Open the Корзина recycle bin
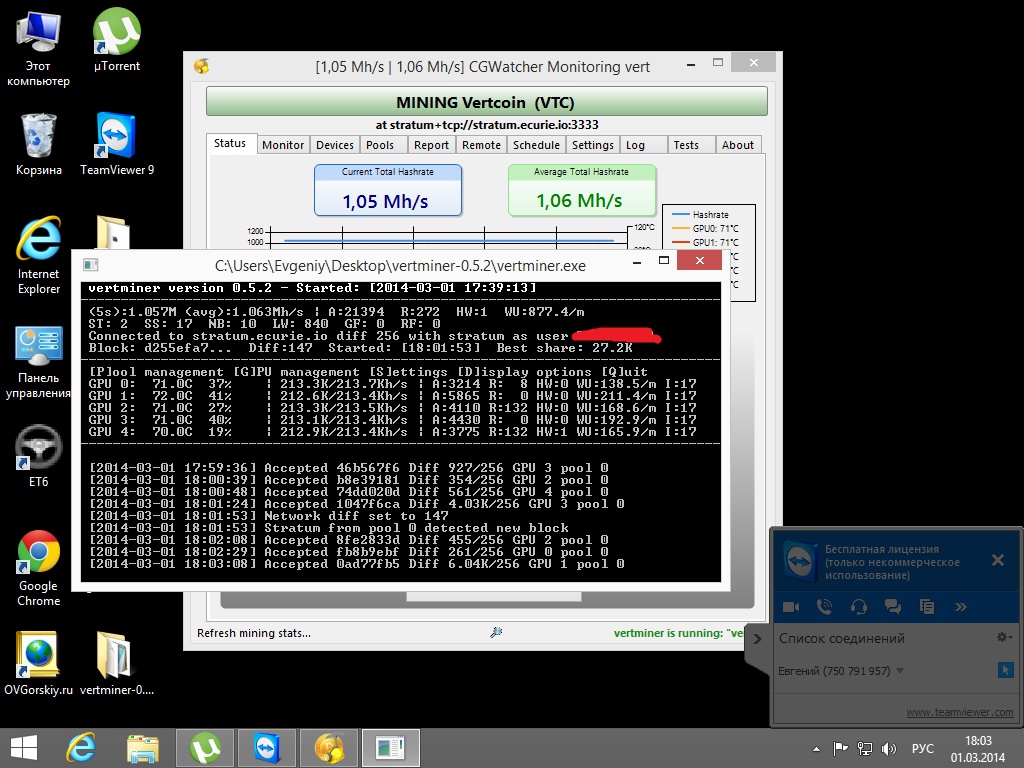 pos(39,144)
